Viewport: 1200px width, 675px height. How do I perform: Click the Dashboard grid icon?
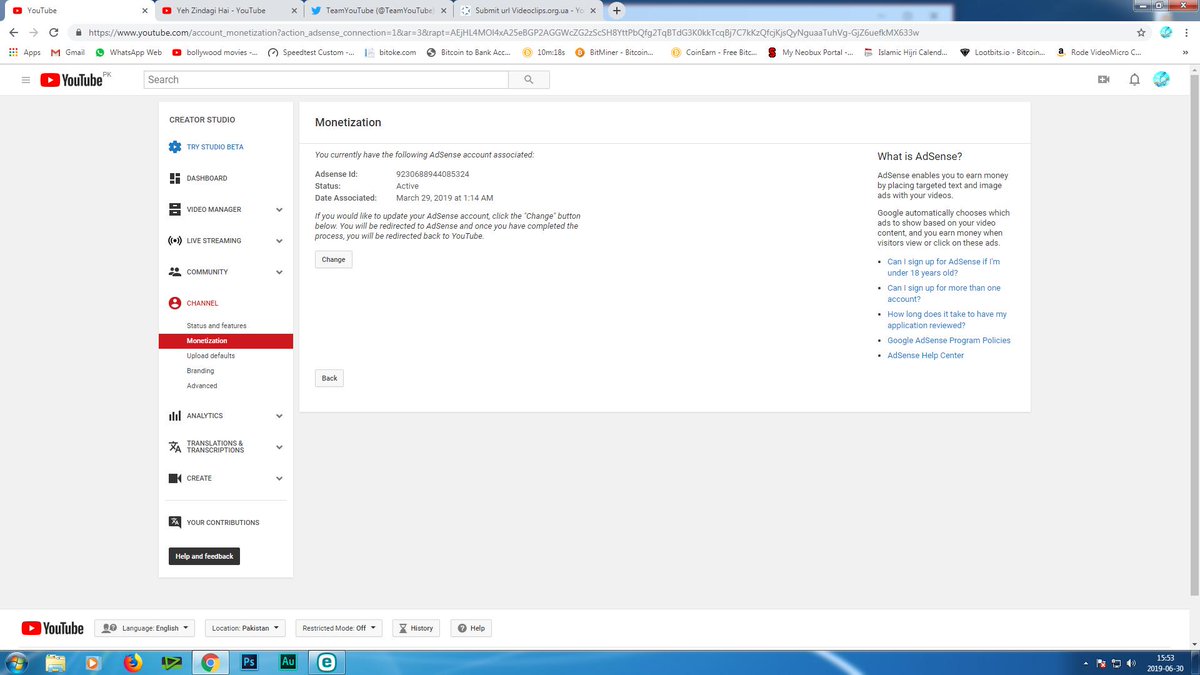click(175, 178)
